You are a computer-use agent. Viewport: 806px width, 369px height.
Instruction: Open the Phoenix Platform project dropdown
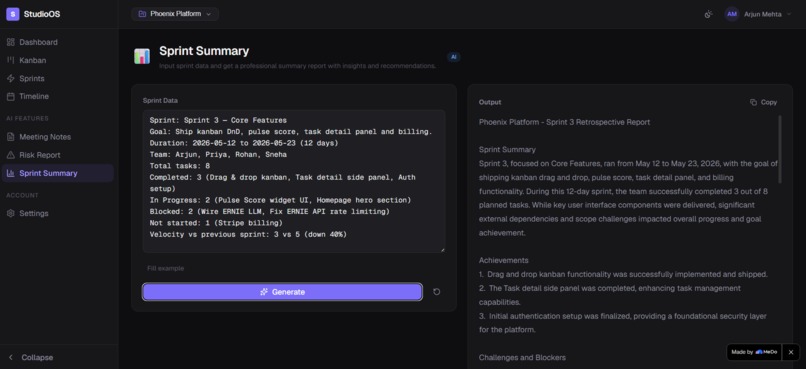click(175, 14)
